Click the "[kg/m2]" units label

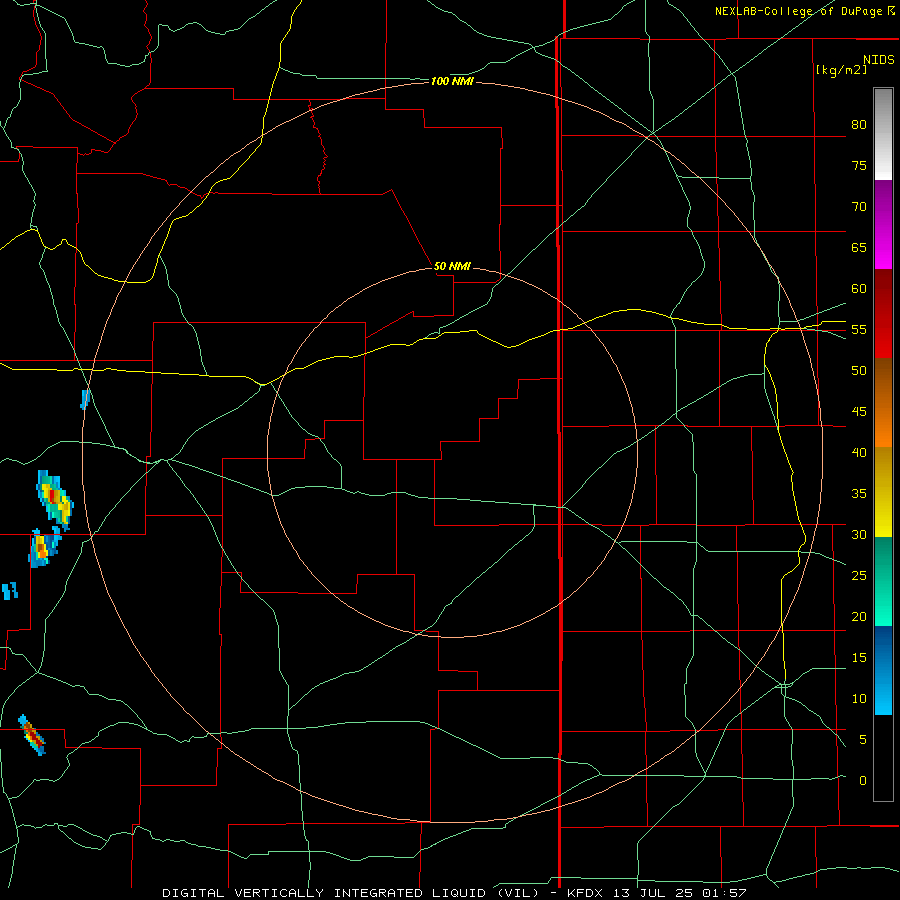click(841, 70)
